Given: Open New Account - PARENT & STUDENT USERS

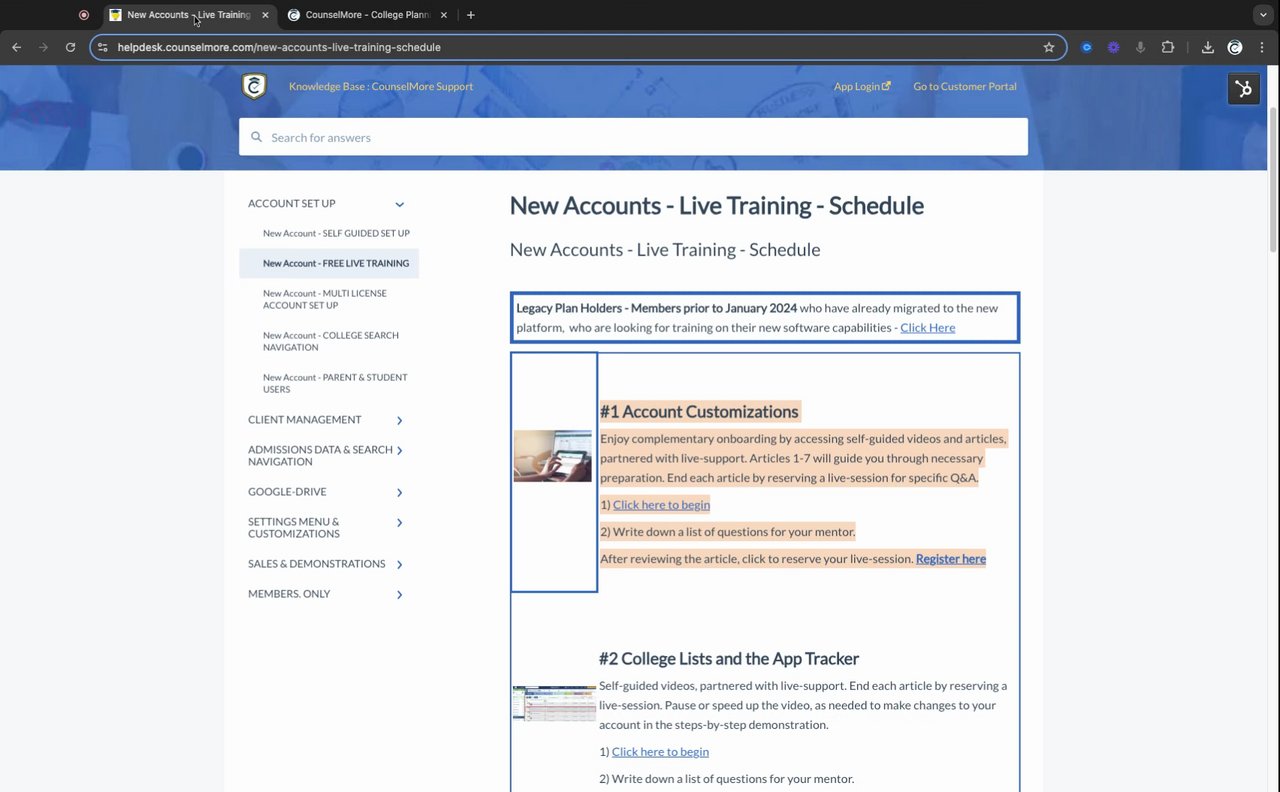Looking at the screenshot, I should pyautogui.click(x=335, y=383).
